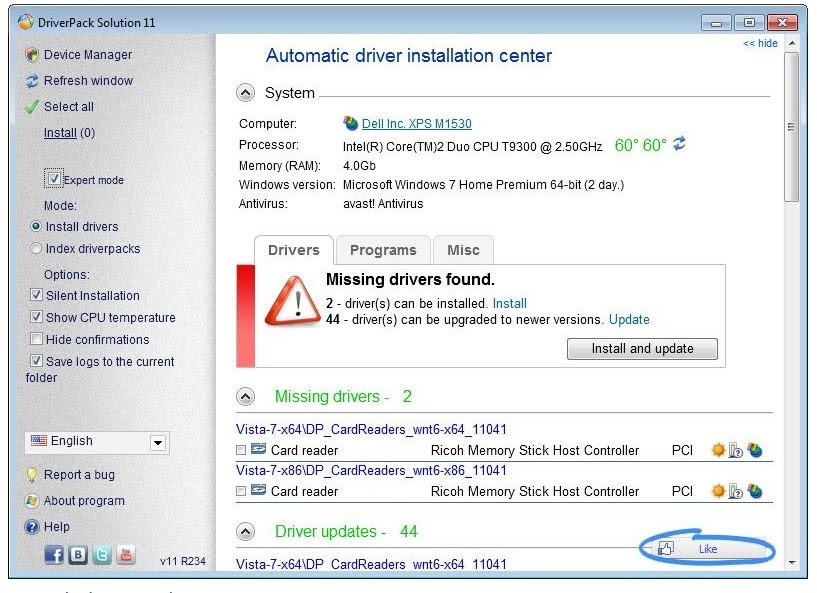The height and width of the screenshot is (593, 817).
Task: Click the About program text
Action: (x=84, y=501)
